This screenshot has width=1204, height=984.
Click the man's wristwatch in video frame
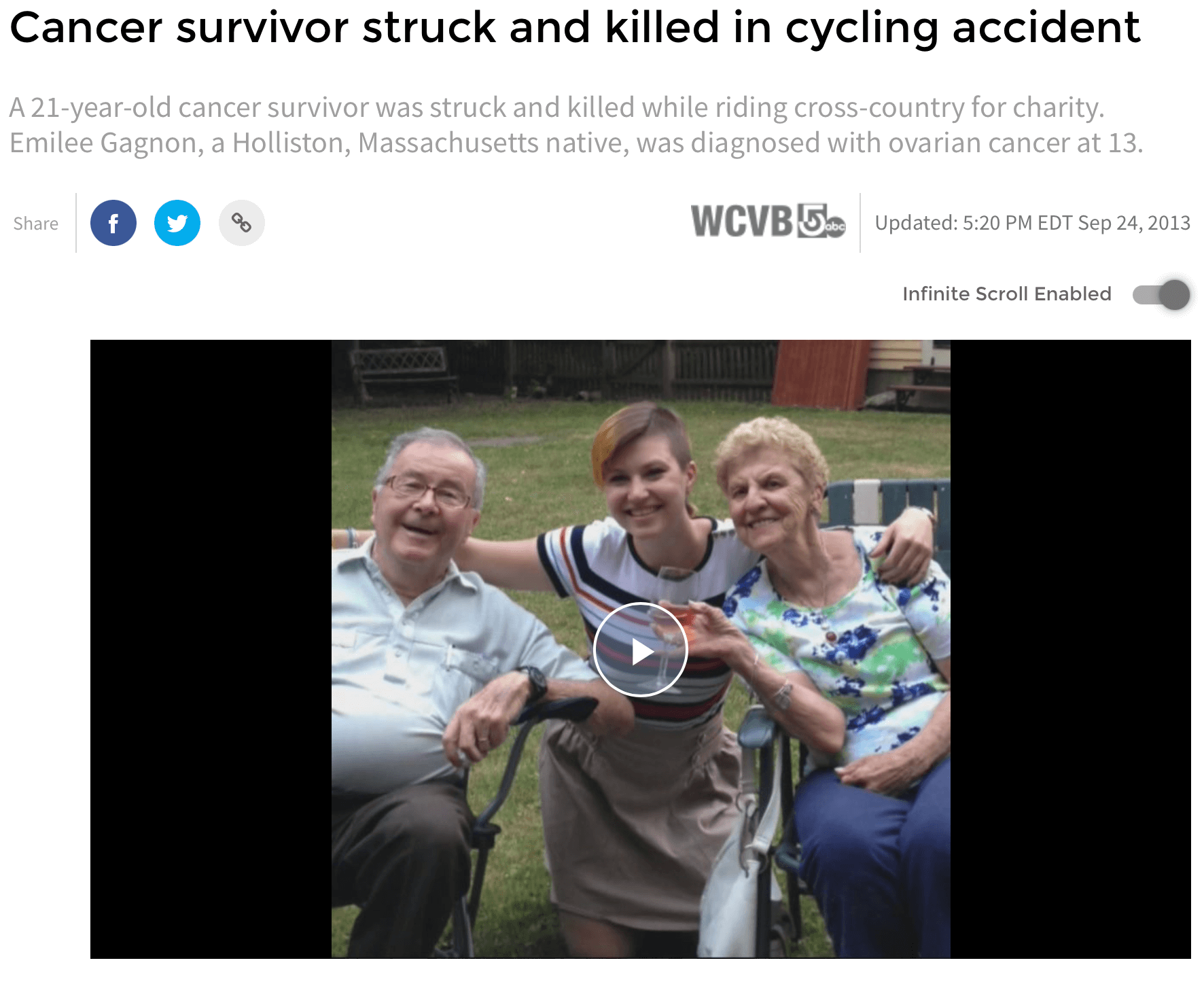point(534,682)
